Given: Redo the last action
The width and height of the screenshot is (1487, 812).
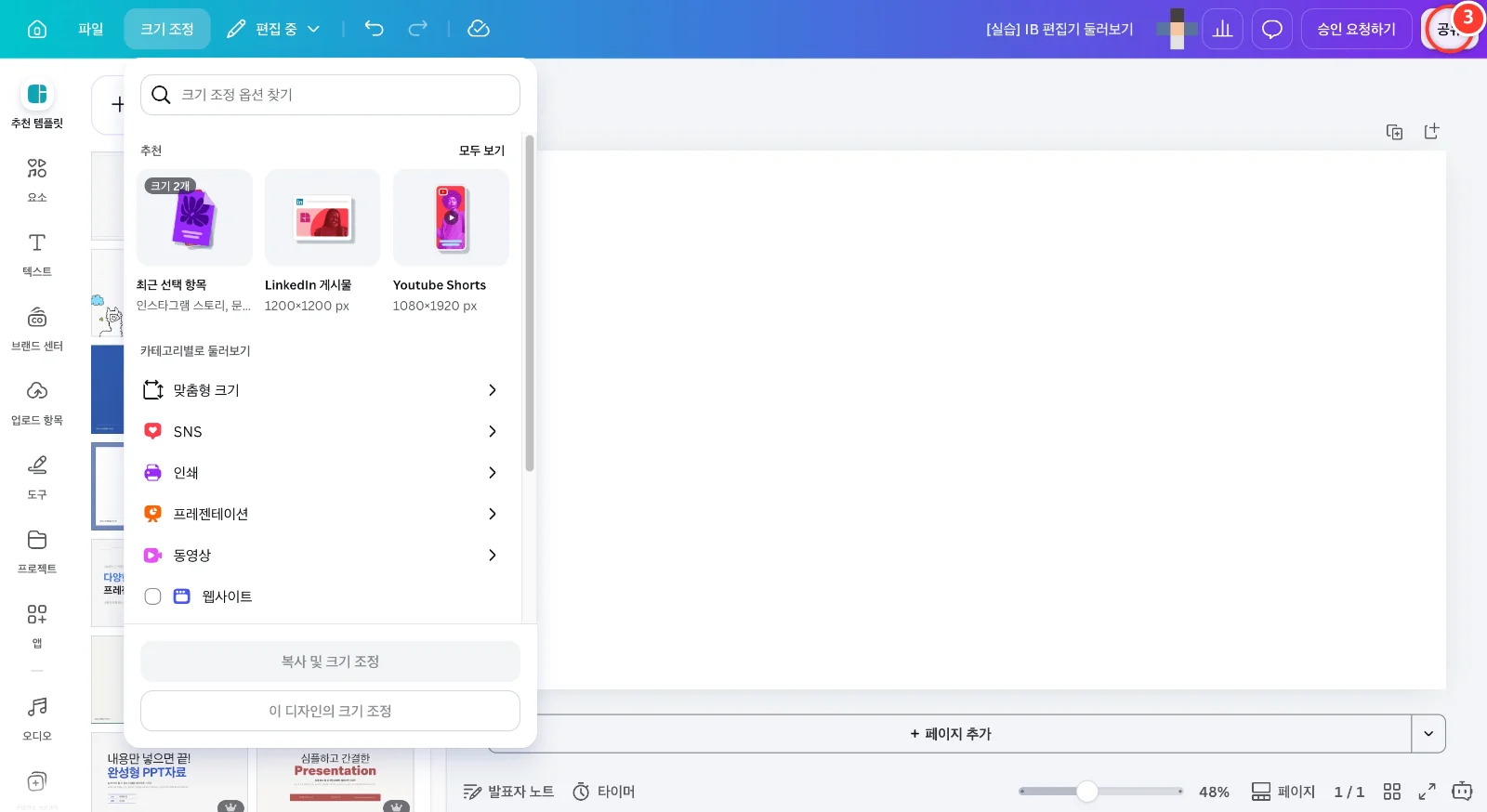Looking at the screenshot, I should pyautogui.click(x=418, y=29).
